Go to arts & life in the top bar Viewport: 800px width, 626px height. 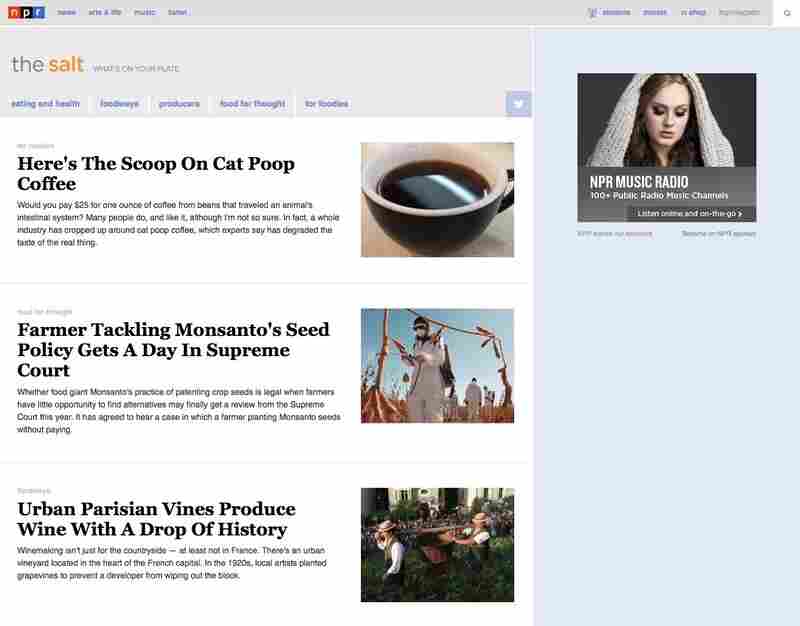coord(105,12)
